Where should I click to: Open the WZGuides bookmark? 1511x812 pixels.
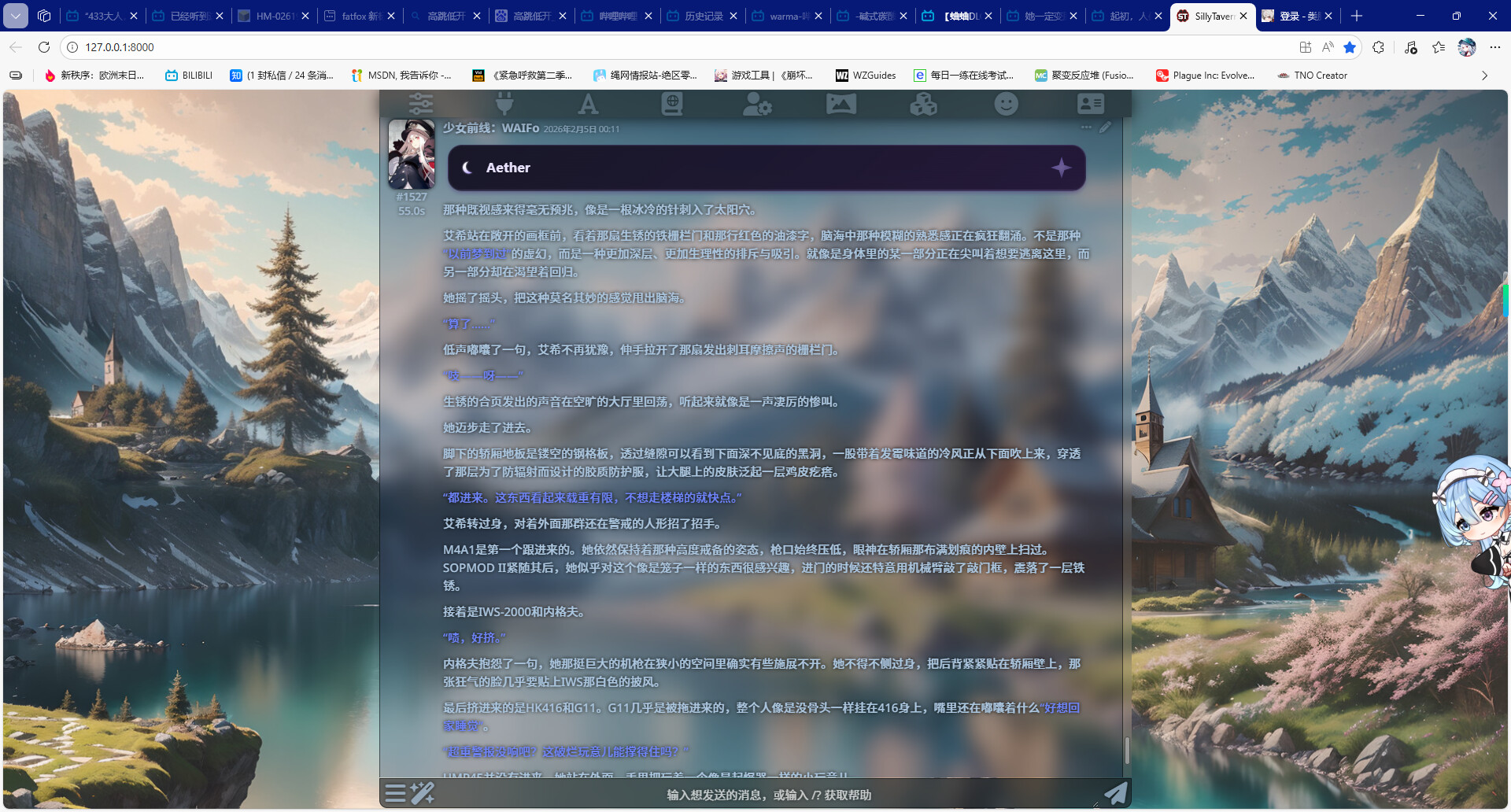pyautogui.click(x=866, y=76)
